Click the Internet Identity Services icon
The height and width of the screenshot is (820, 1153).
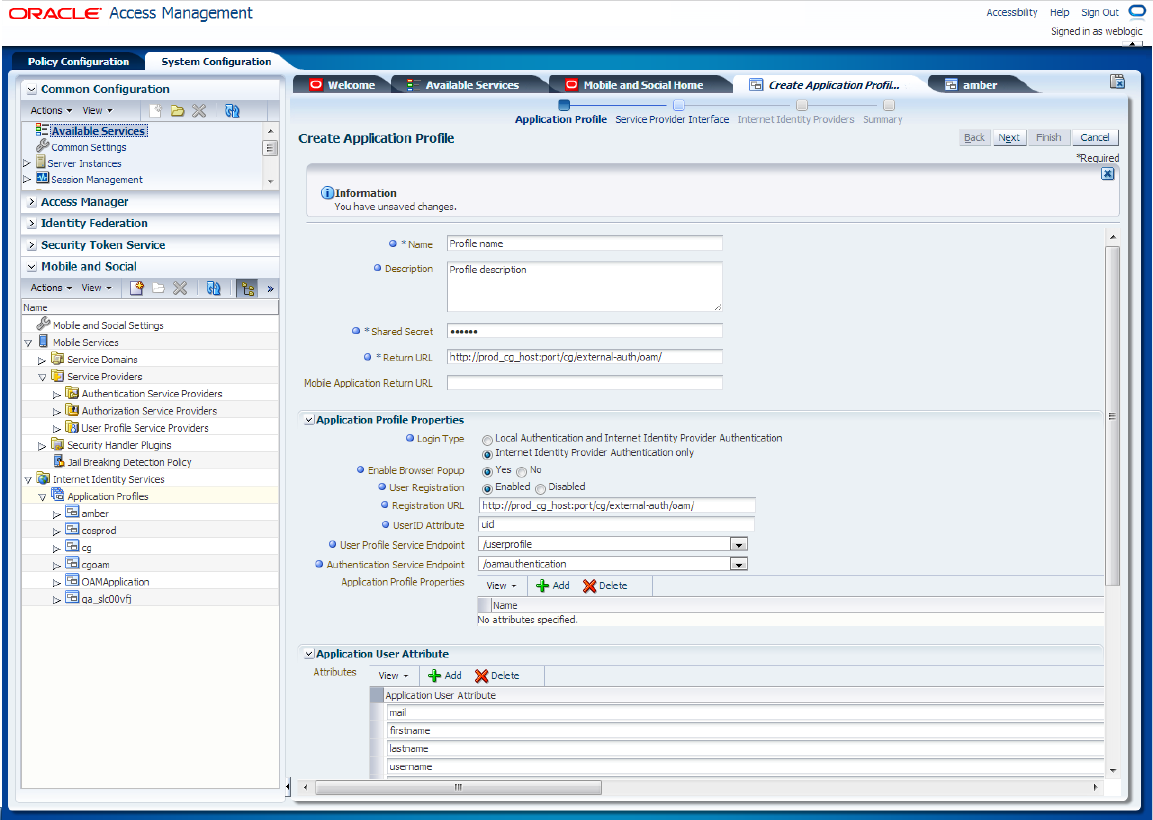coord(43,478)
